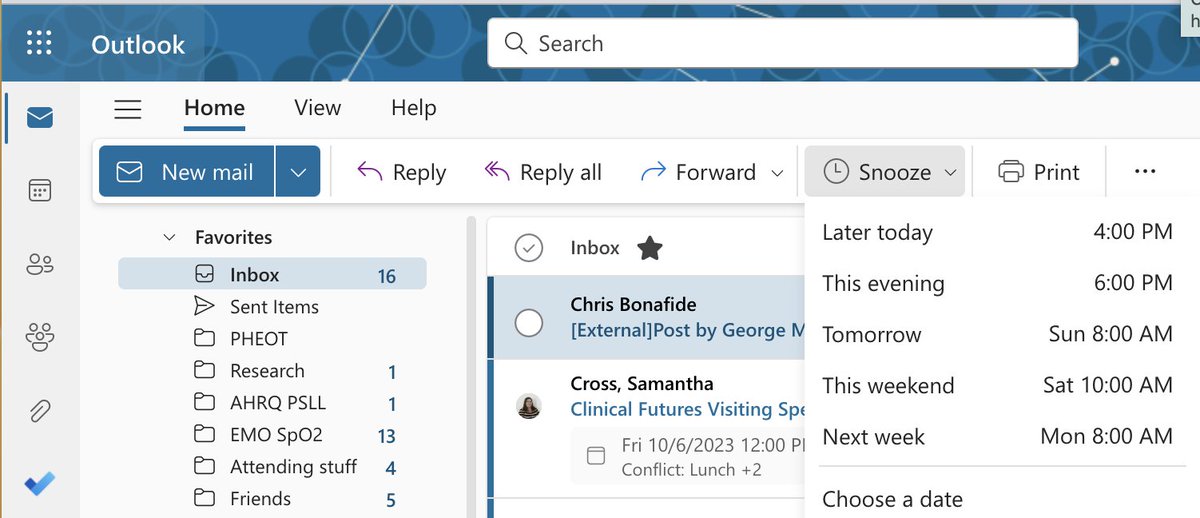The image size is (1200, 518).
Task: Open the Snooze dropdown chevron
Action: point(950,173)
